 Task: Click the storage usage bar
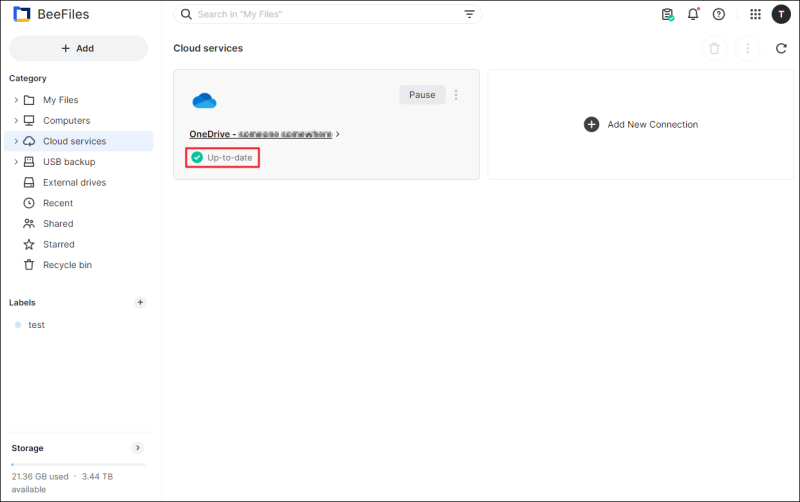point(79,465)
